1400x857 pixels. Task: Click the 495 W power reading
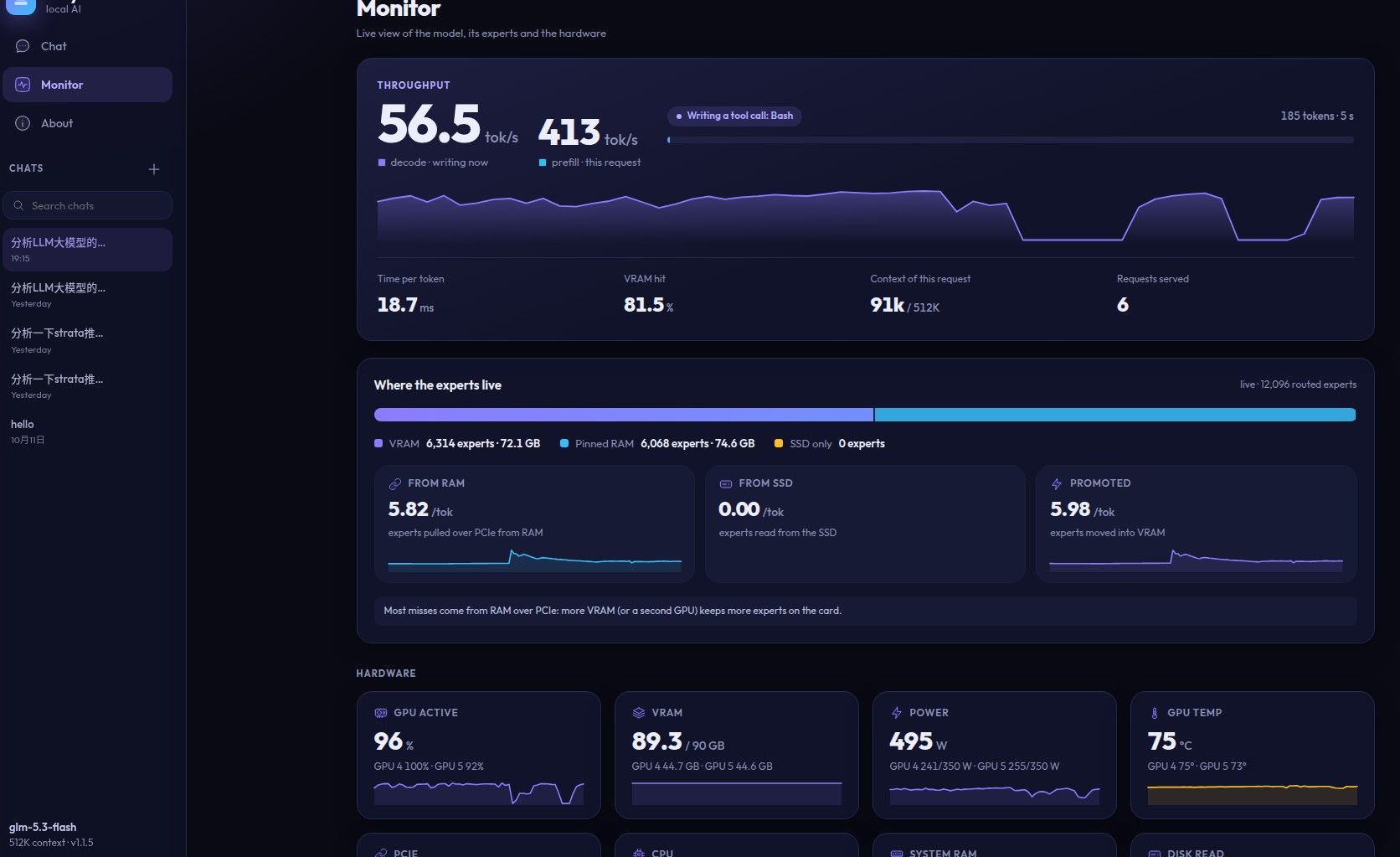919,741
